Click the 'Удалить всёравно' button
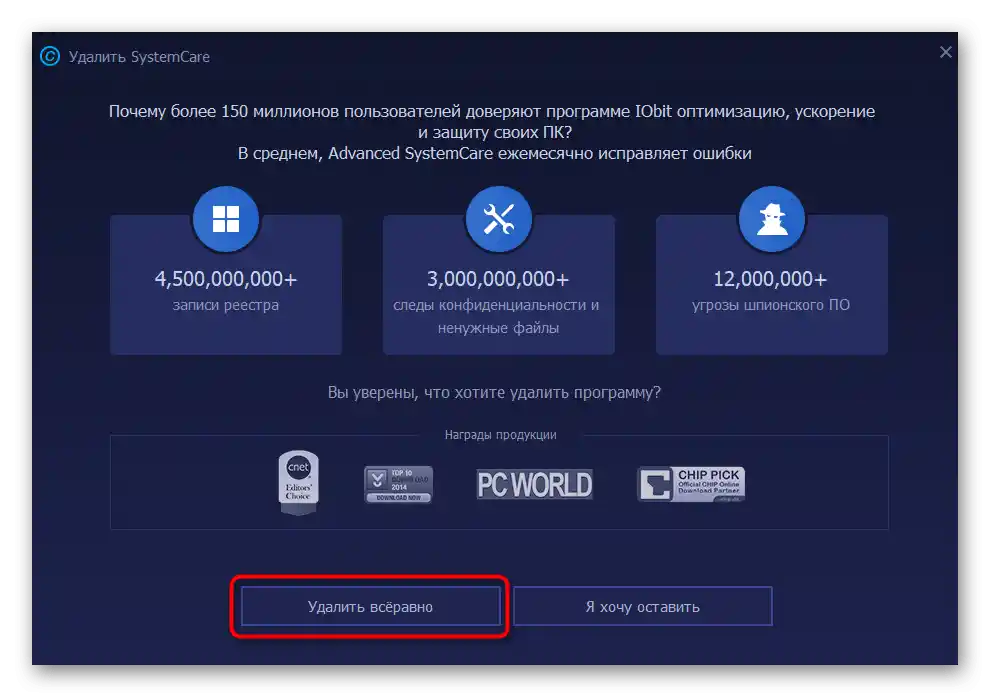The image size is (990, 697). coord(371,606)
